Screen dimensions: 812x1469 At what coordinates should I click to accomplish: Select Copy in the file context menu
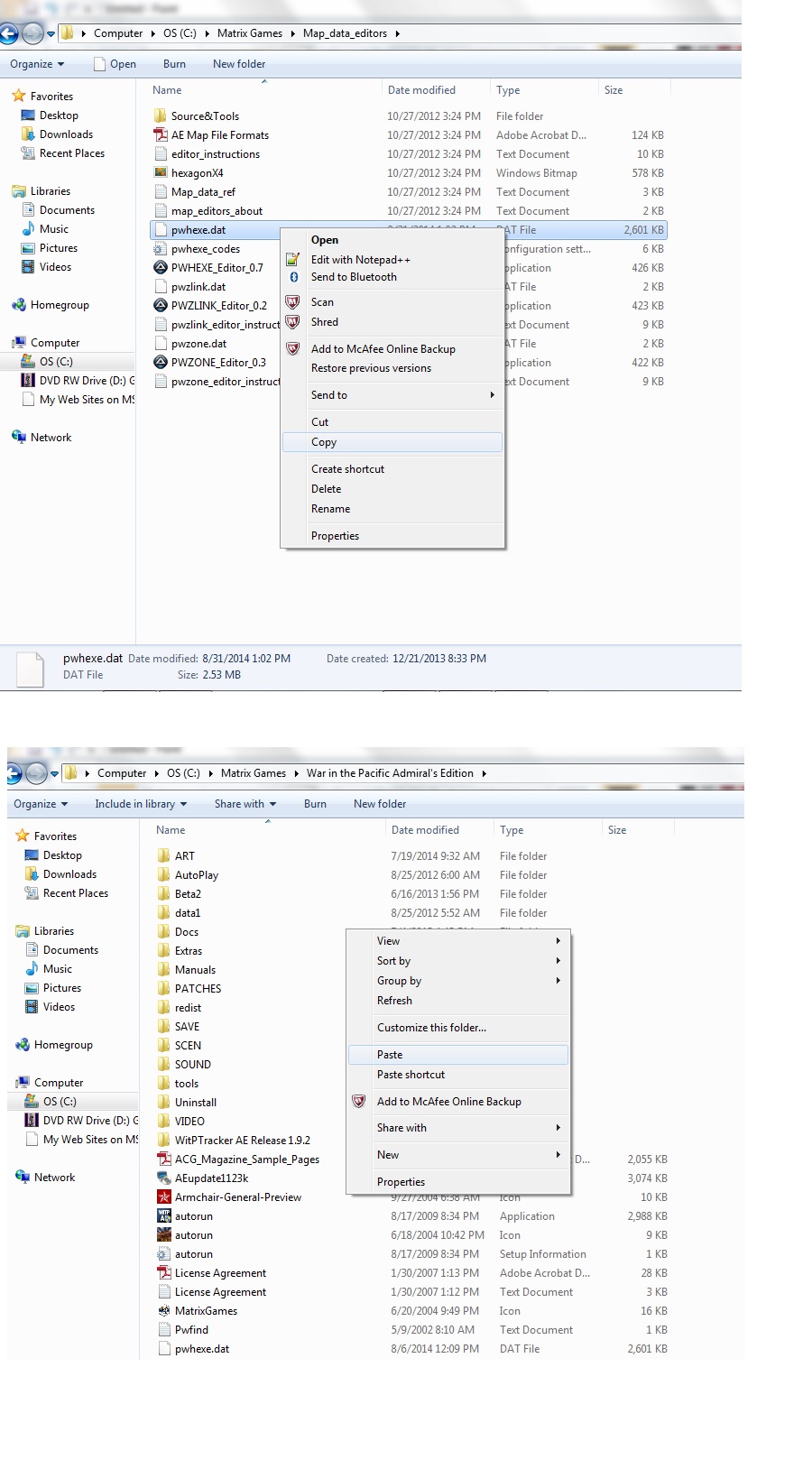(392, 442)
